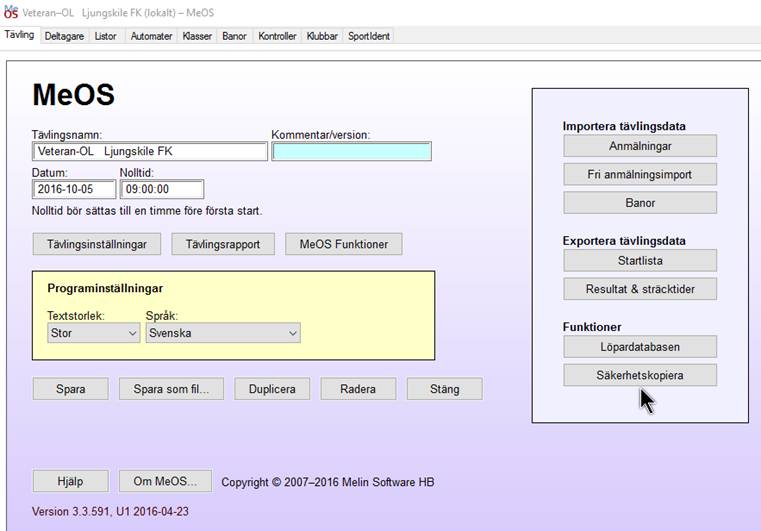Click the Copyright Melin Software HB text

(328, 482)
